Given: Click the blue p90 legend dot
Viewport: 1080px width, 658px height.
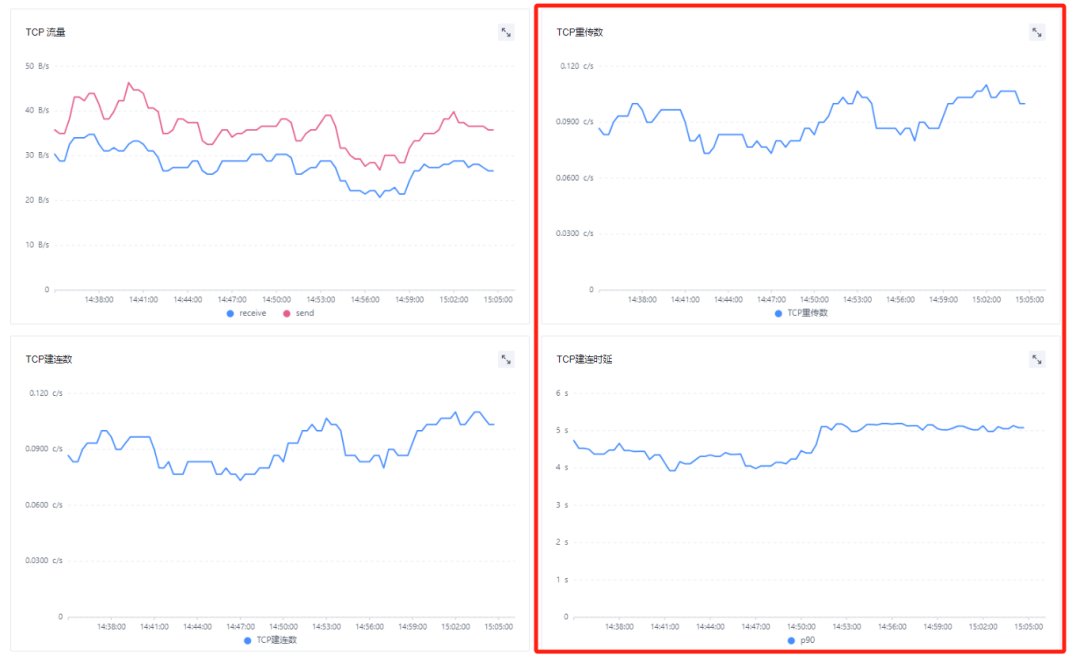Looking at the screenshot, I should click(791, 640).
